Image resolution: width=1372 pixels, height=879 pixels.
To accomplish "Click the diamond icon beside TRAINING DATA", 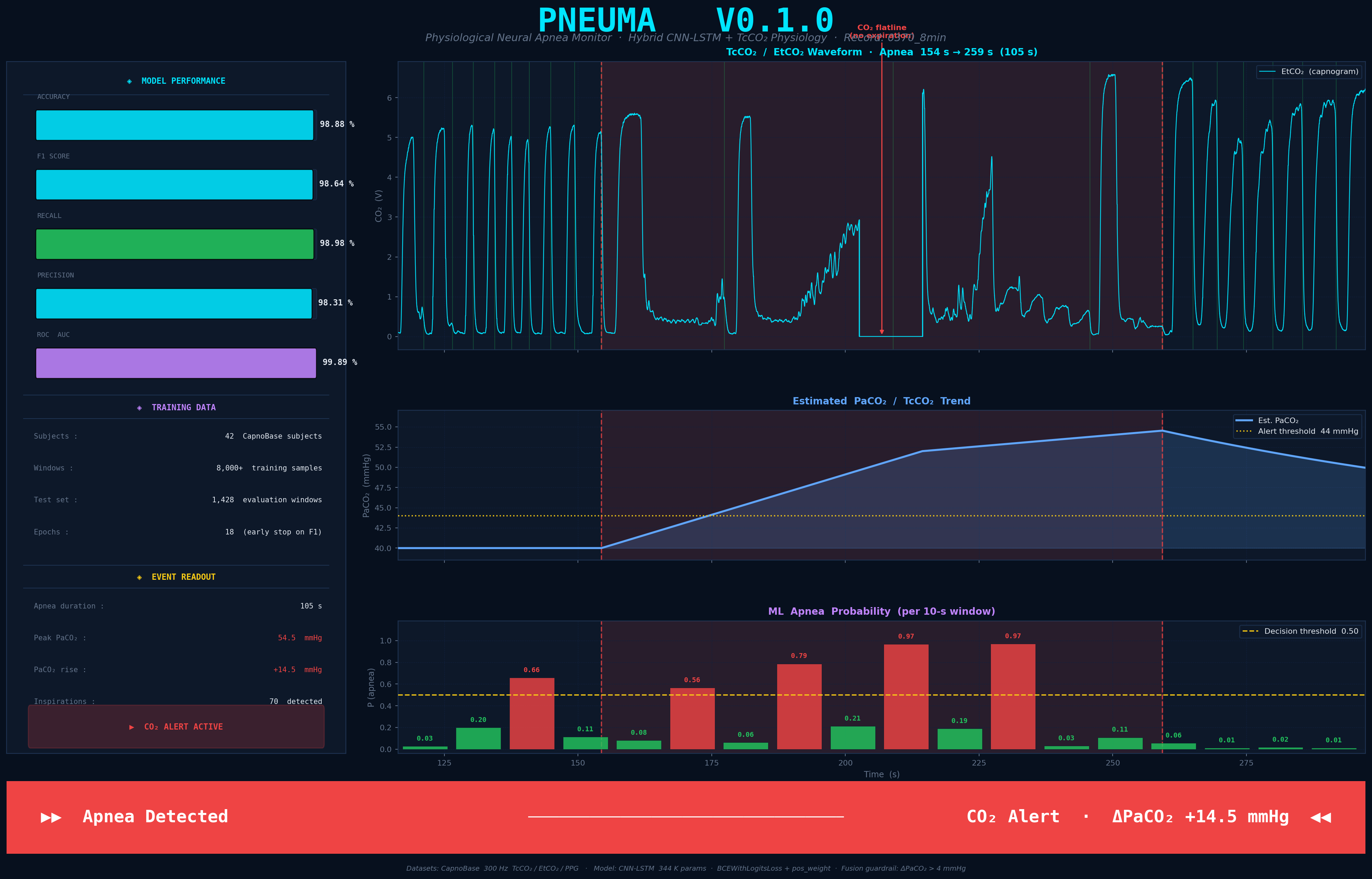I will point(139,408).
